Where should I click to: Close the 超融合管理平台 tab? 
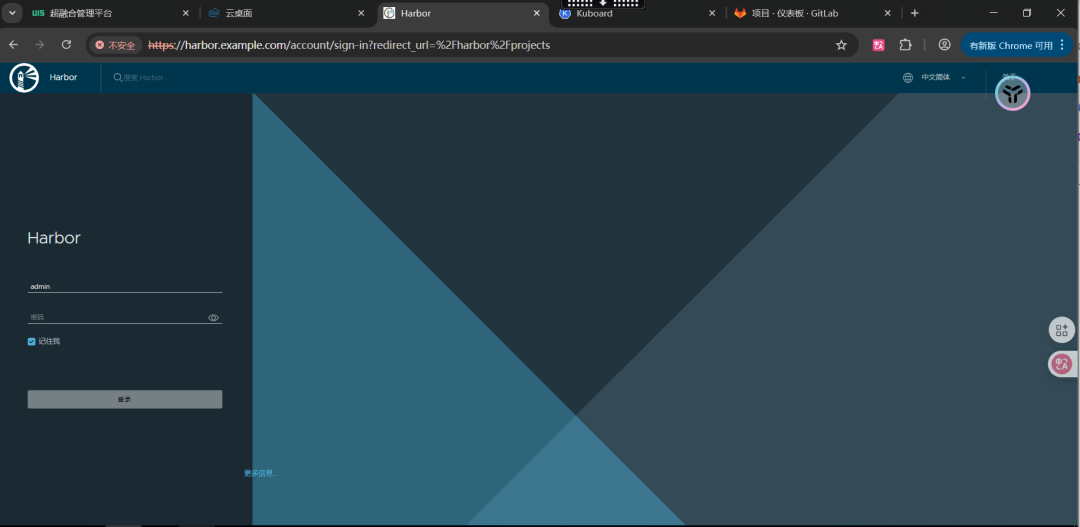(185, 13)
